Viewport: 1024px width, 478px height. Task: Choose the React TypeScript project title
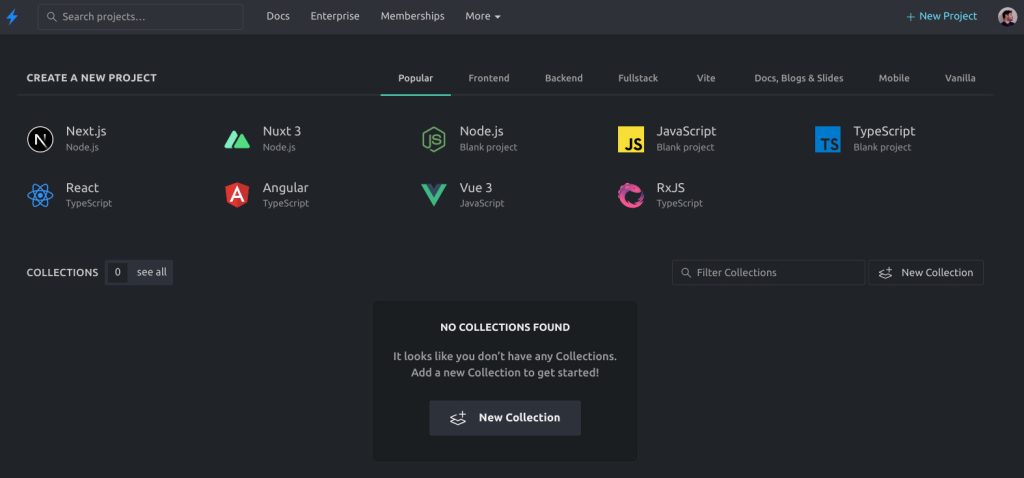pyautogui.click(x=82, y=188)
